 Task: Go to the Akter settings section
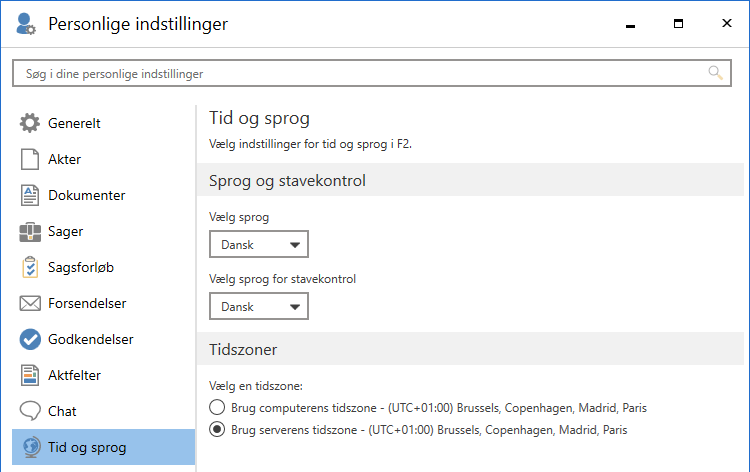click(x=64, y=159)
